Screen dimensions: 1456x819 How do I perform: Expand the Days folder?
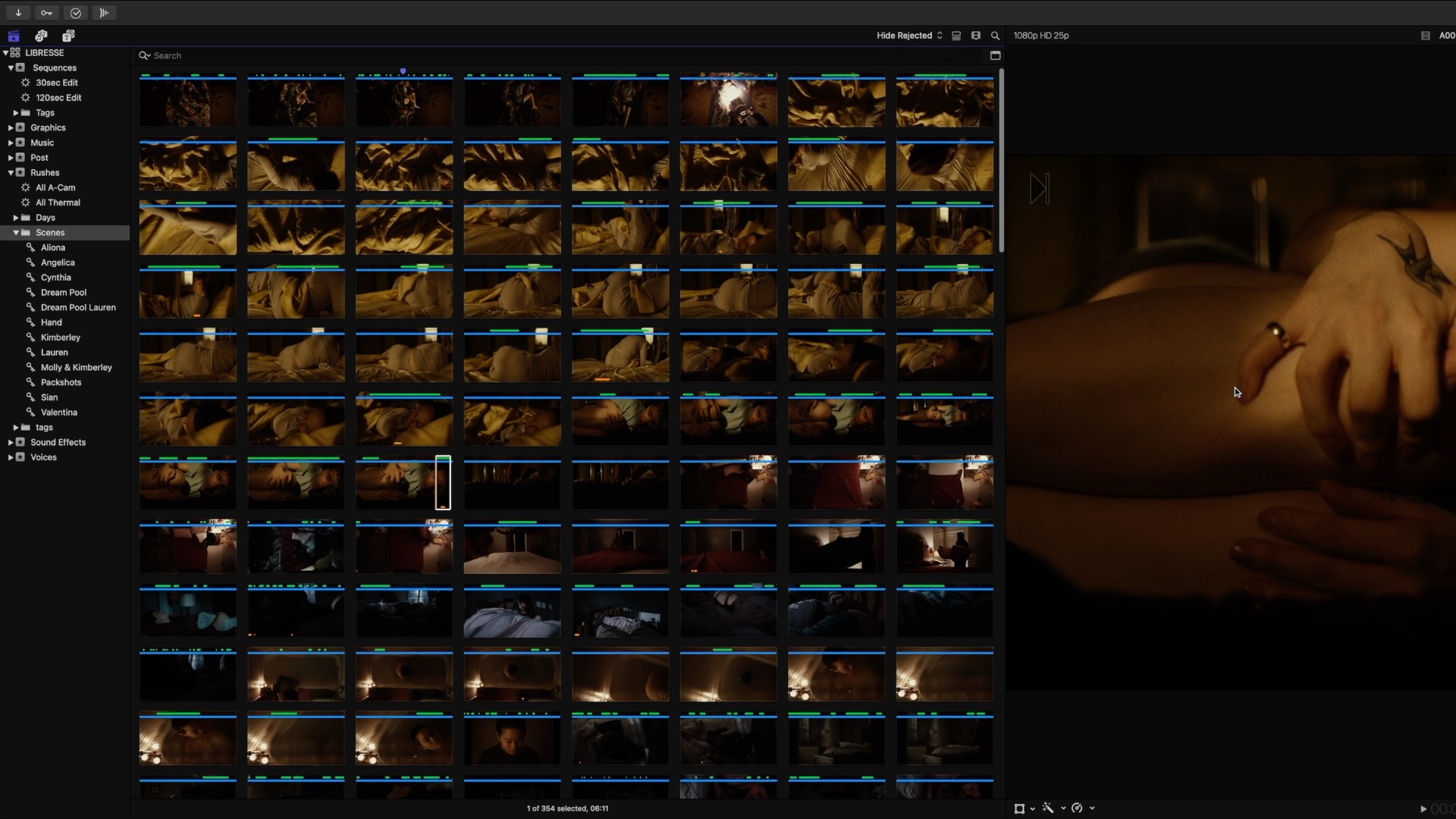tap(16, 218)
